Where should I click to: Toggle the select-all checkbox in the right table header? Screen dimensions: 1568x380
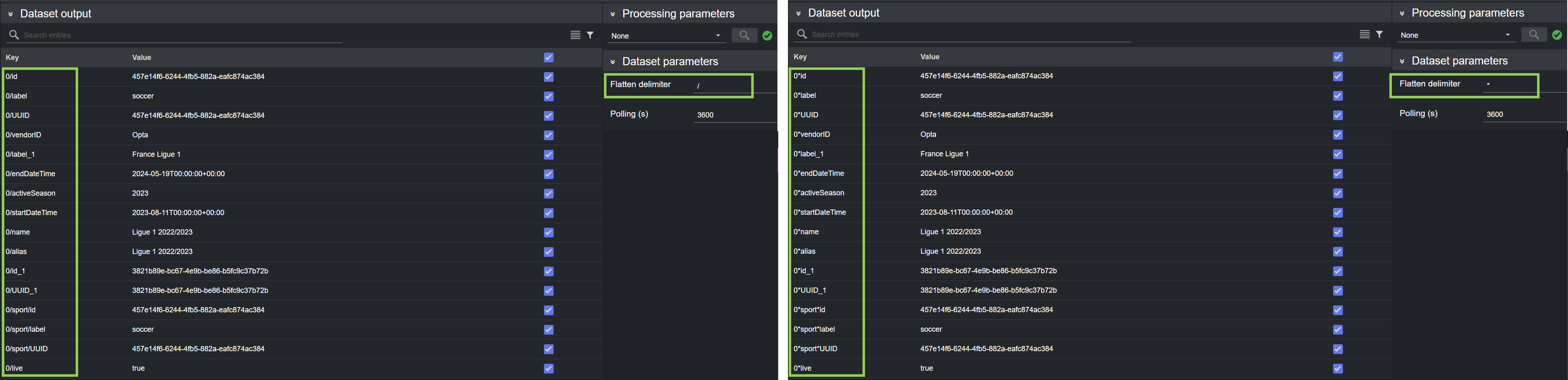(x=1337, y=57)
